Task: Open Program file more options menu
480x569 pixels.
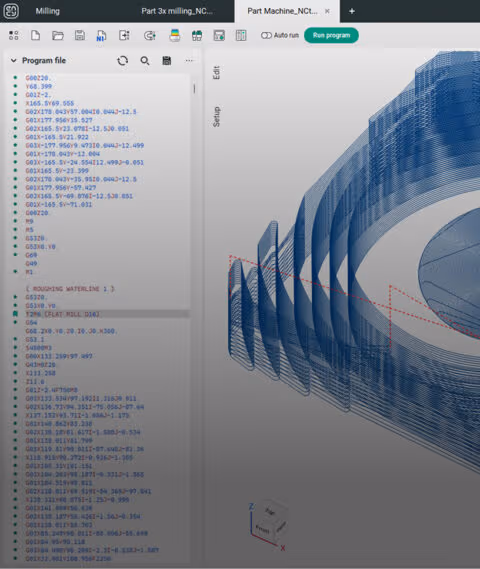Action: click(x=189, y=61)
